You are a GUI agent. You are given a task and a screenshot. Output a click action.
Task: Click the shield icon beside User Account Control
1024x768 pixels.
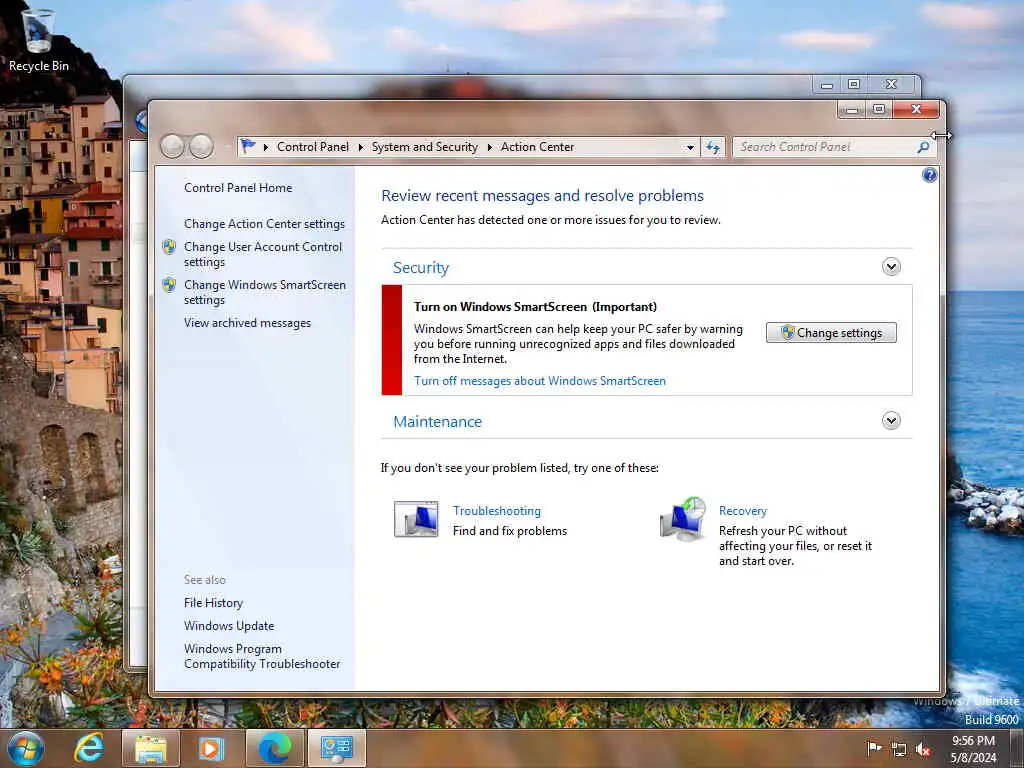click(x=169, y=247)
